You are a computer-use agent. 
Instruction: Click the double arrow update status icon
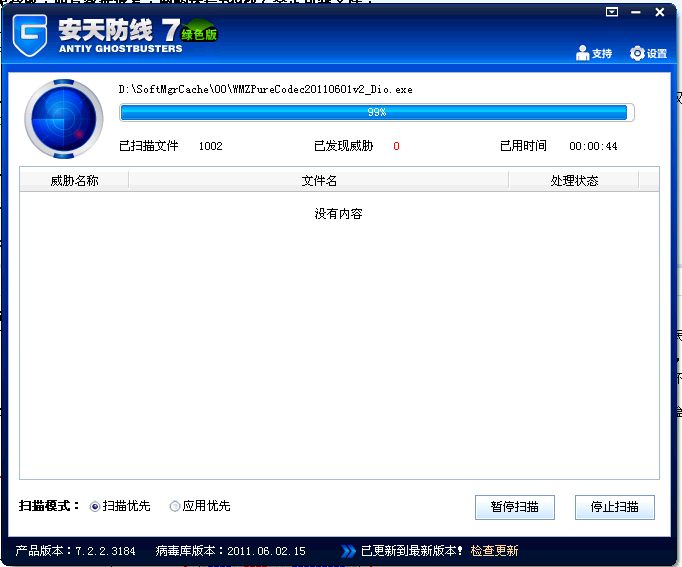tap(348, 551)
